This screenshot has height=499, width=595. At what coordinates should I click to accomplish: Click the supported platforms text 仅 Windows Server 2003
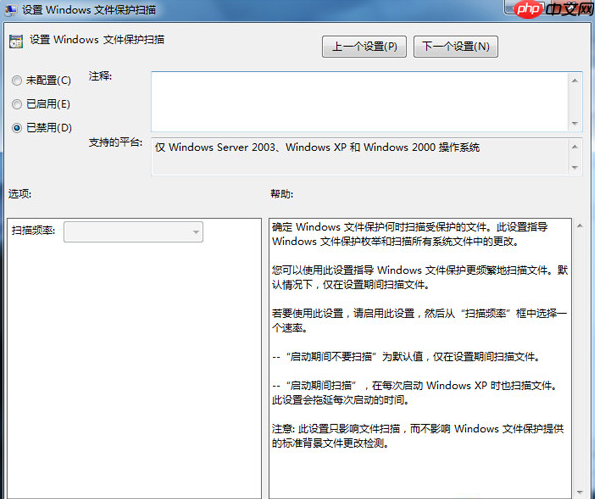317,147
